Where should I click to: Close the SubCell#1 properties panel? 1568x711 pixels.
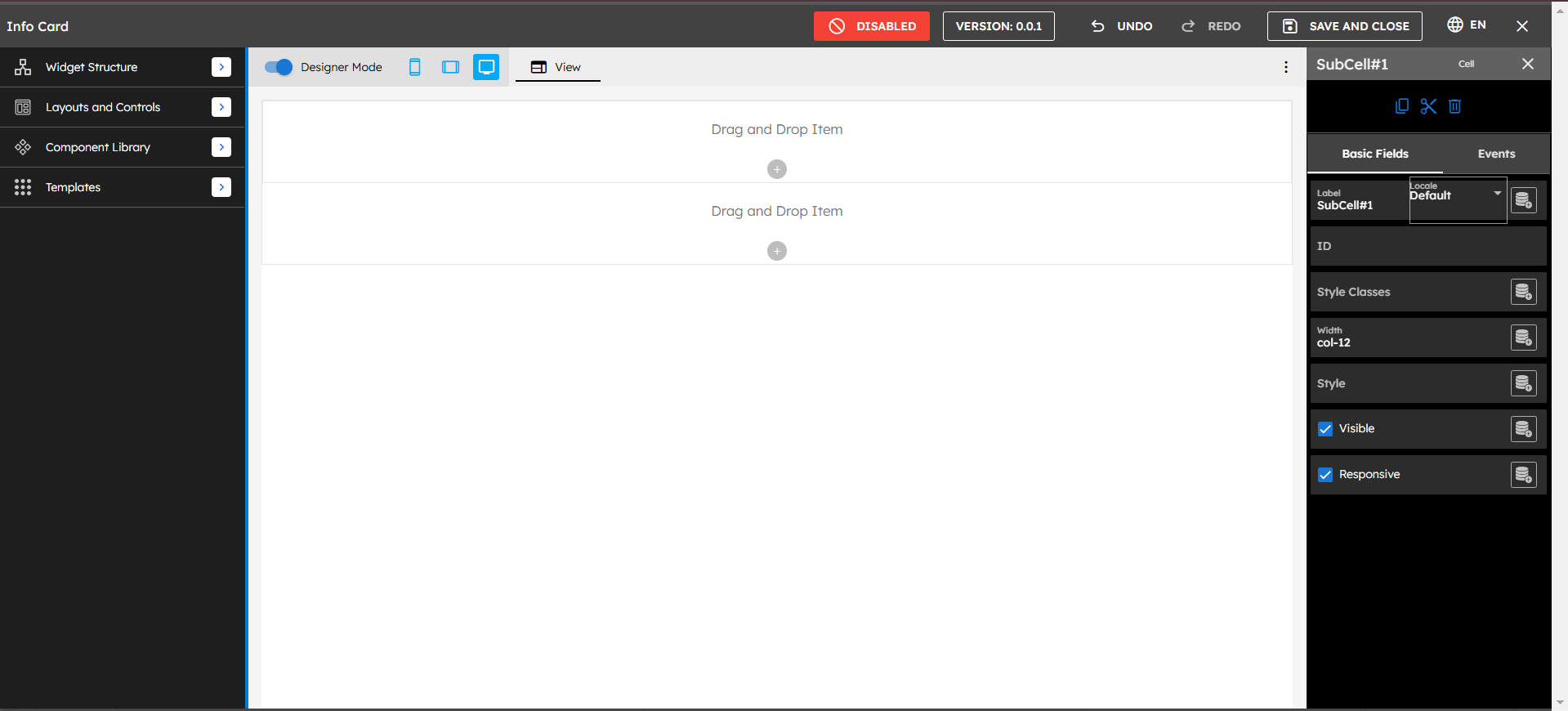[1528, 64]
